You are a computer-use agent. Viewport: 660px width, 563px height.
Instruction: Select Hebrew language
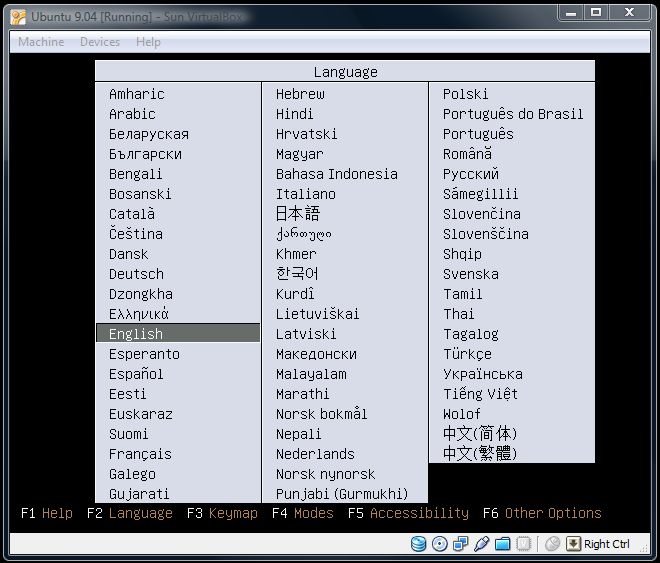coord(300,94)
